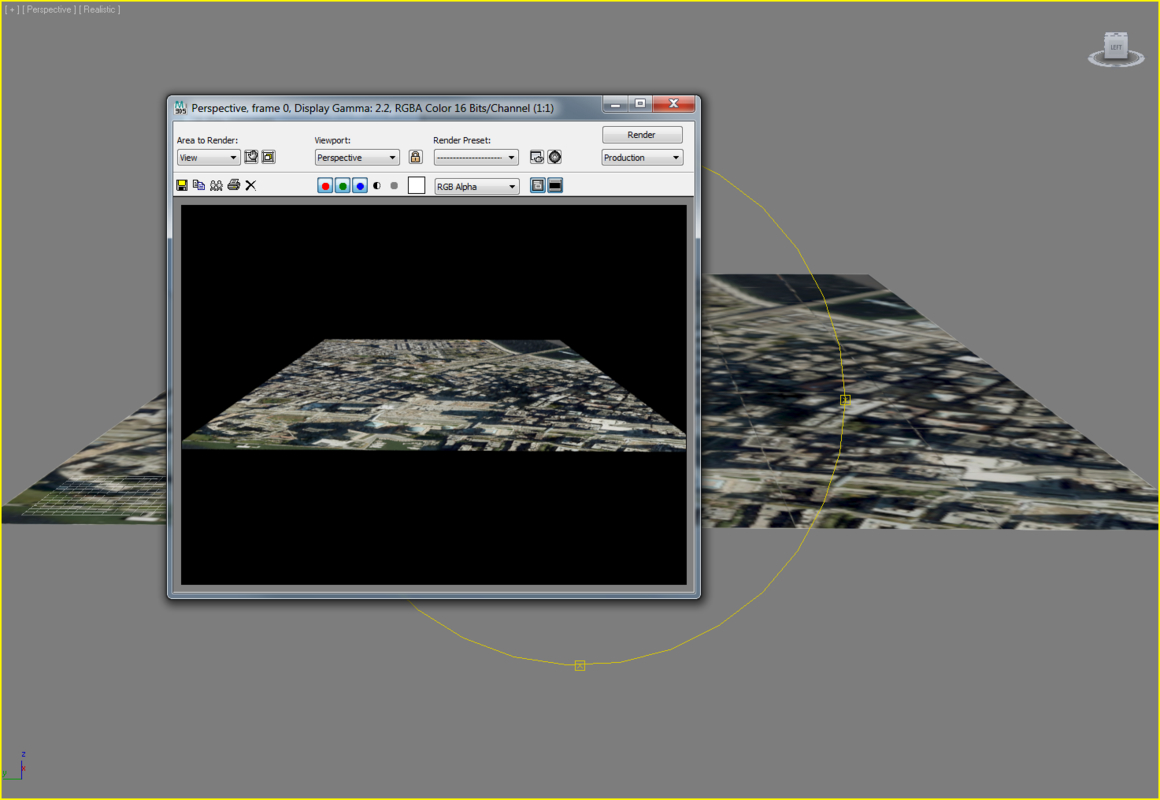Open Environment and Effects via the globe icon
The height and width of the screenshot is (800, 1160).
pyautogui.click(x=555, y=157)
